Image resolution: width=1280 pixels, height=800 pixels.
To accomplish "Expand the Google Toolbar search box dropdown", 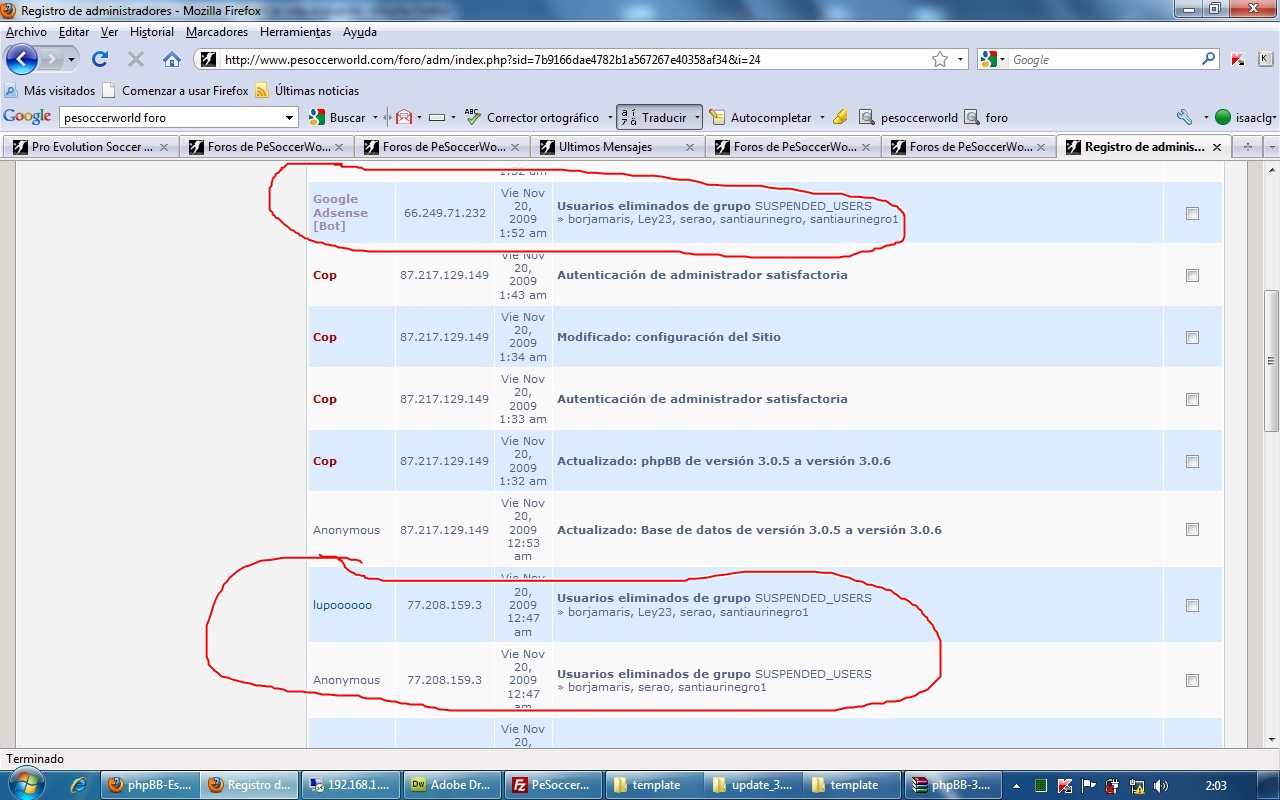I will point(290,118).
